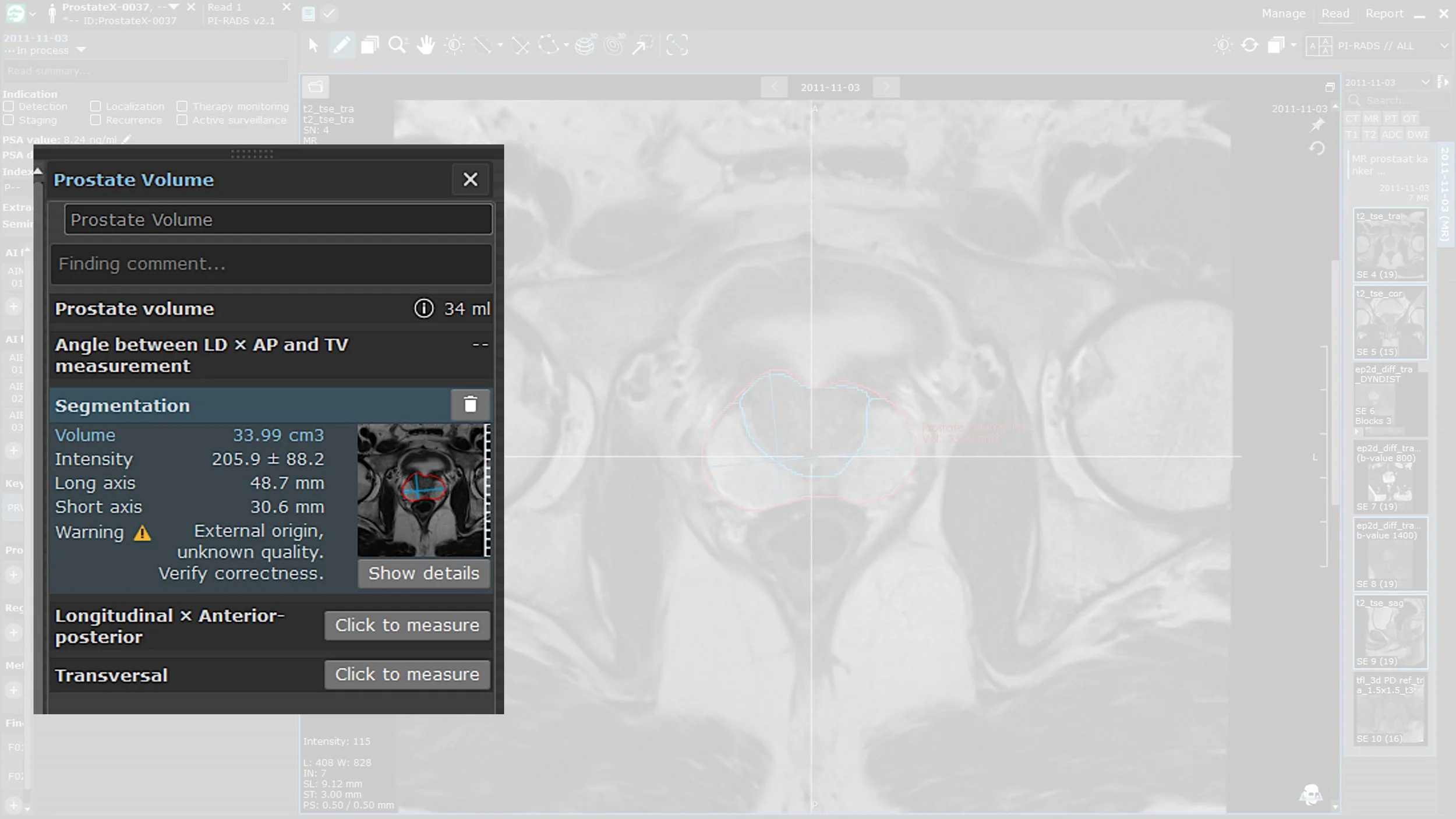Select the bidirectional cross measurement tool

pyautogui.click(x=521, y=45)
